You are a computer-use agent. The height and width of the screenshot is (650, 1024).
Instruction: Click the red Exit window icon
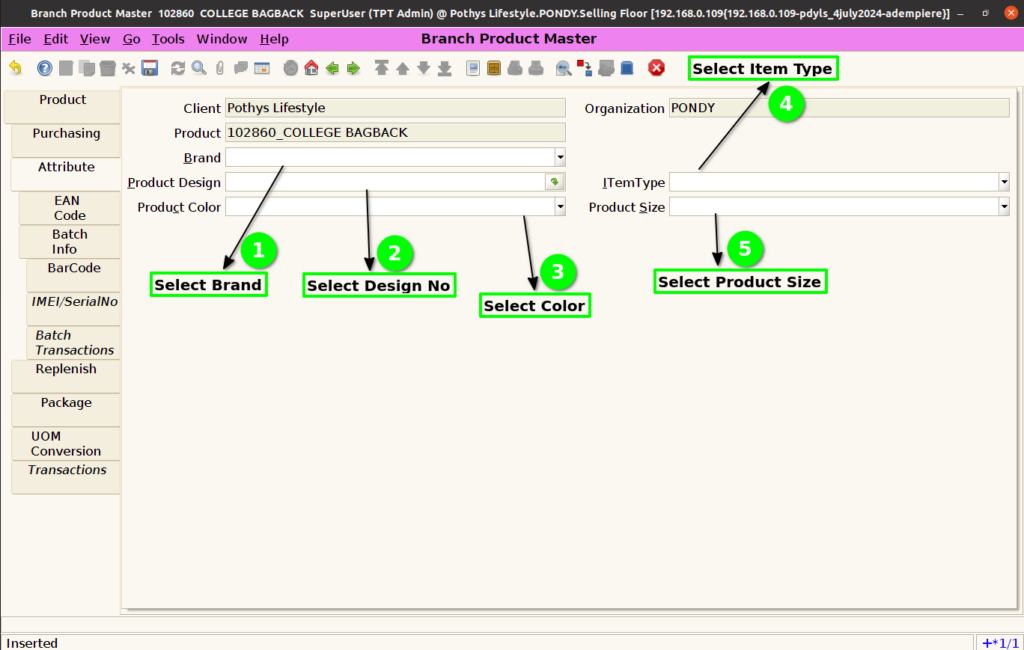coord(656,68)
